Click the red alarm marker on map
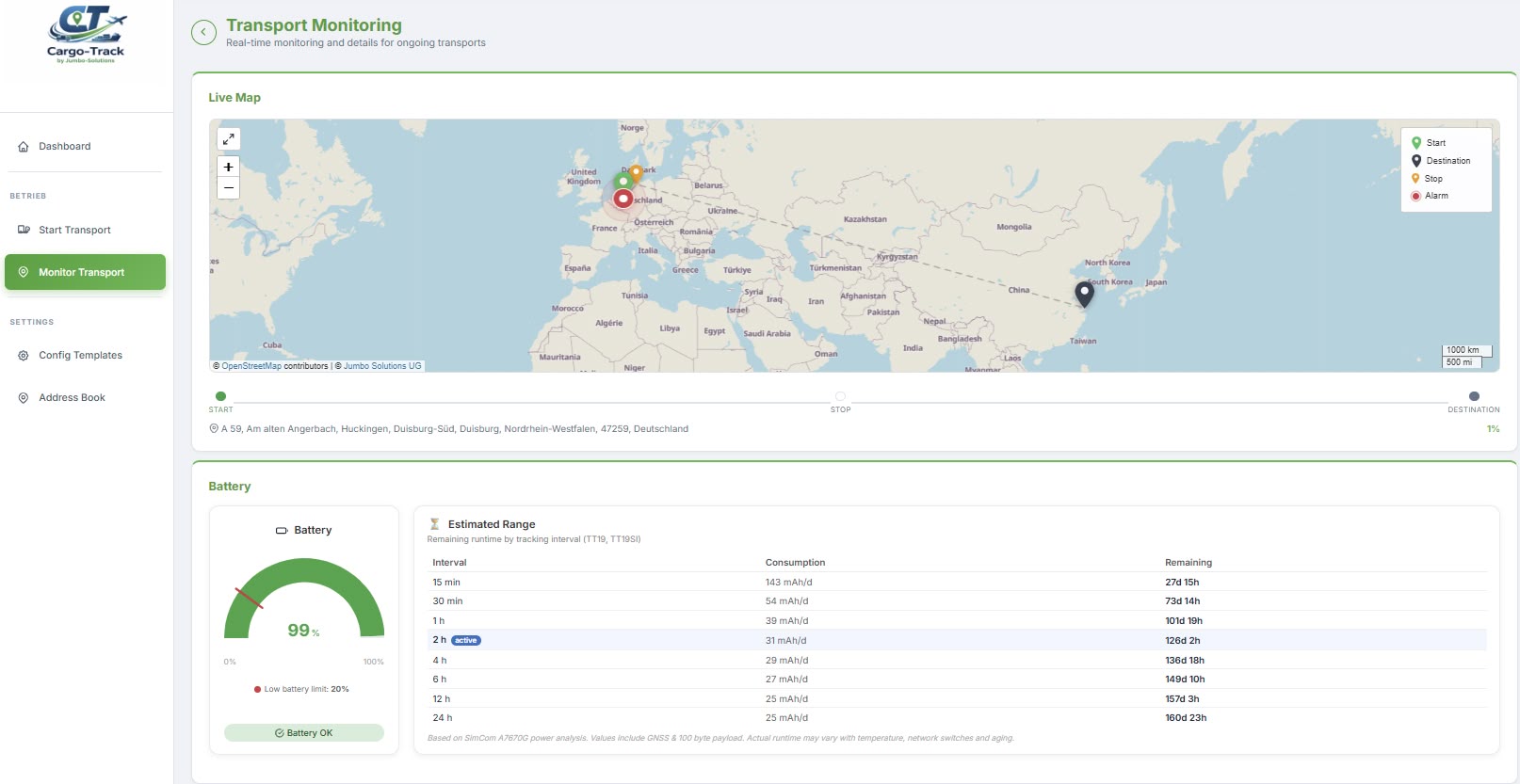The height and width of the screenshot is (784, 1520). (623, 199)
